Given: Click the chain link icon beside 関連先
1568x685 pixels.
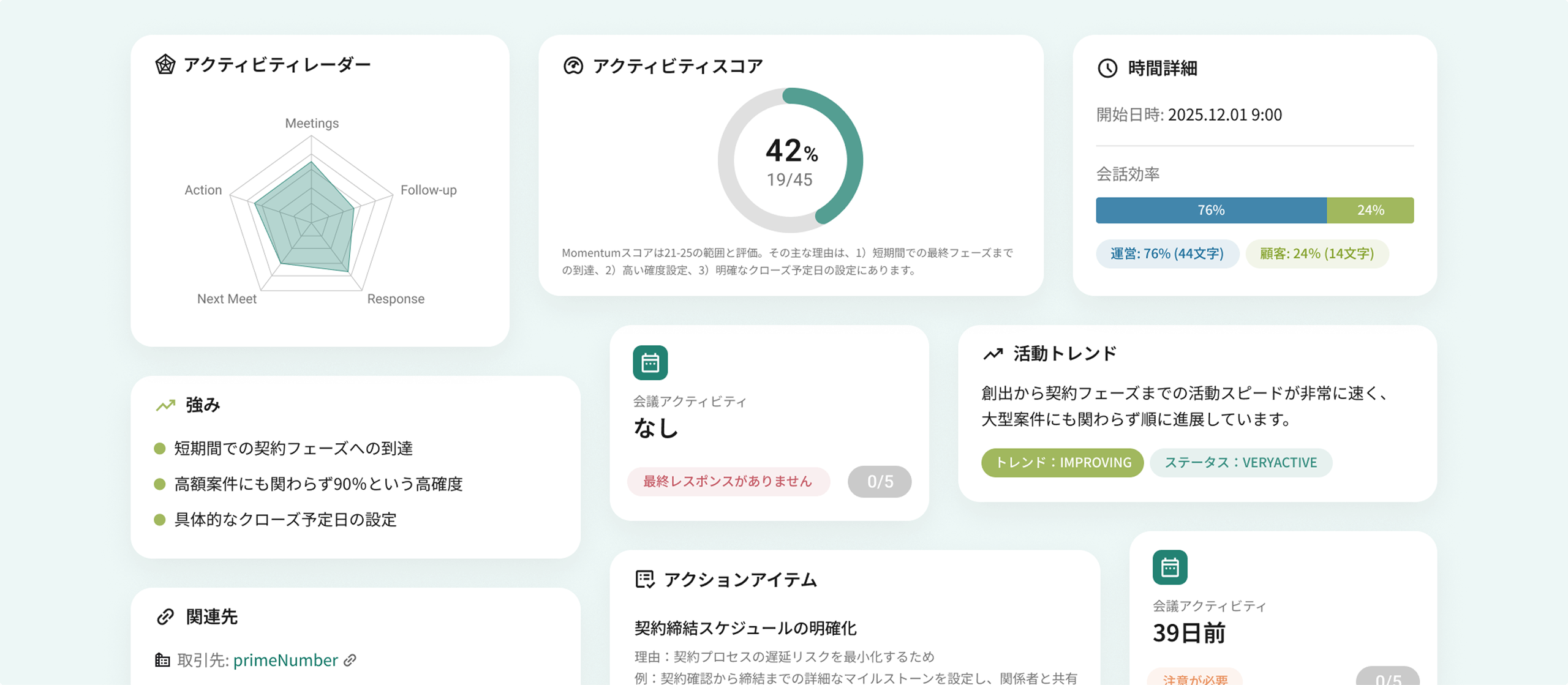Looking at the screenshot, I should tap(165, 616).
